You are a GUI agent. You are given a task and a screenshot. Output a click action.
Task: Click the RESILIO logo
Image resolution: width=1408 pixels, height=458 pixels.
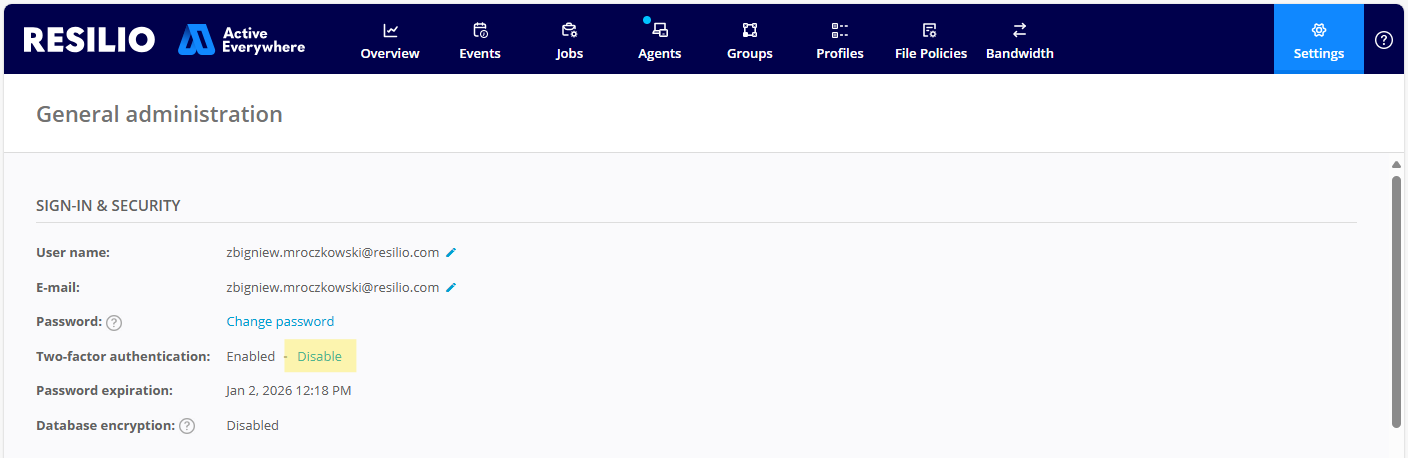coord(89,40)
